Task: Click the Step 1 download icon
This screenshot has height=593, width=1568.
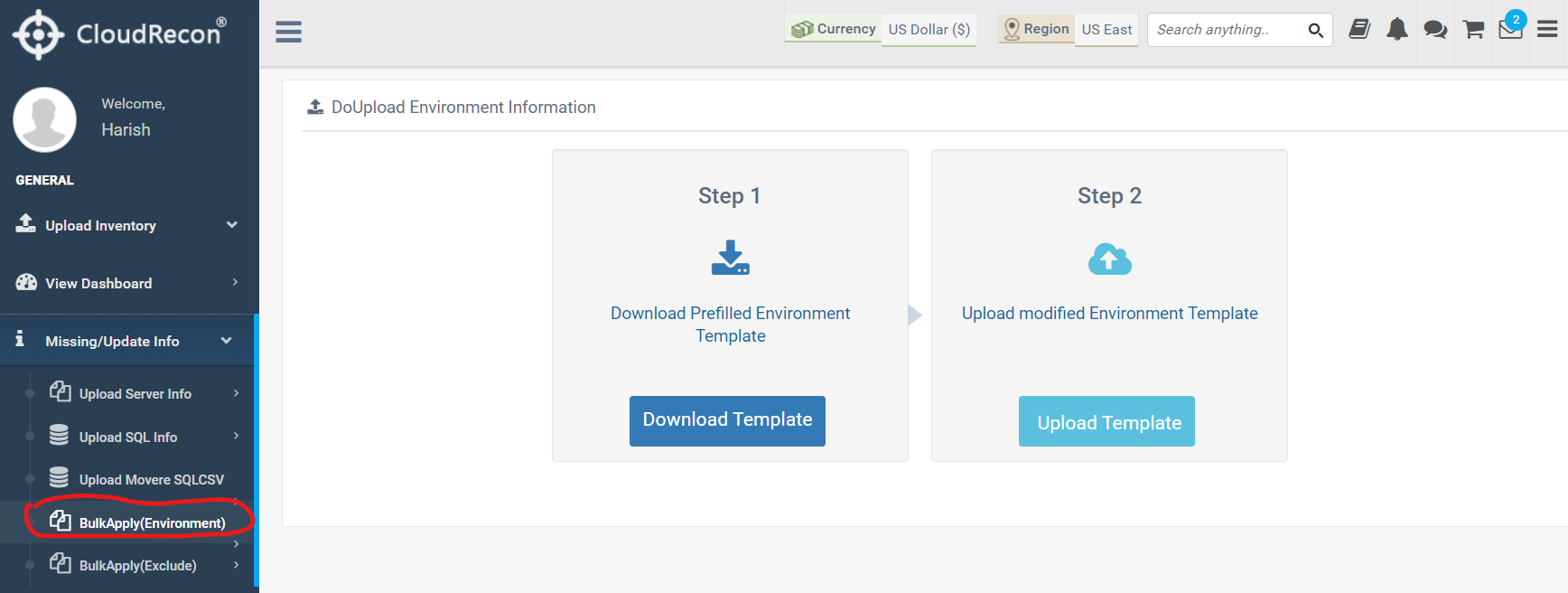Action: [x=730, y=258]
